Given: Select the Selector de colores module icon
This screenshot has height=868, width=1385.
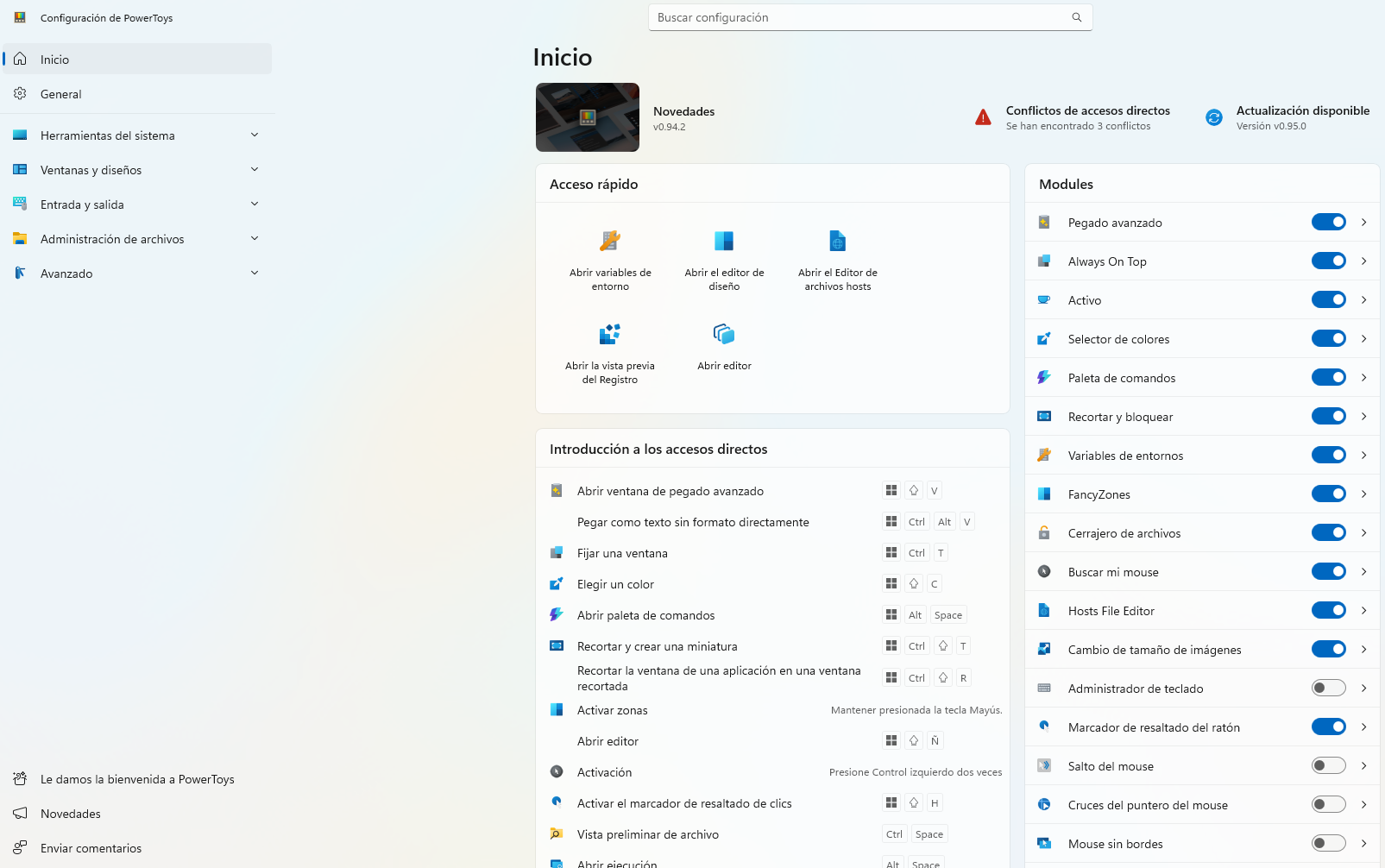Looking at the screenshot, I should (1044, 338).
